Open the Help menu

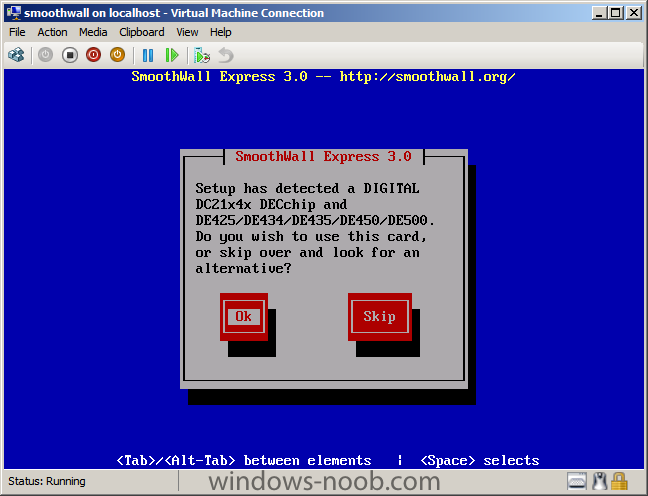click(x=220, y=32)
